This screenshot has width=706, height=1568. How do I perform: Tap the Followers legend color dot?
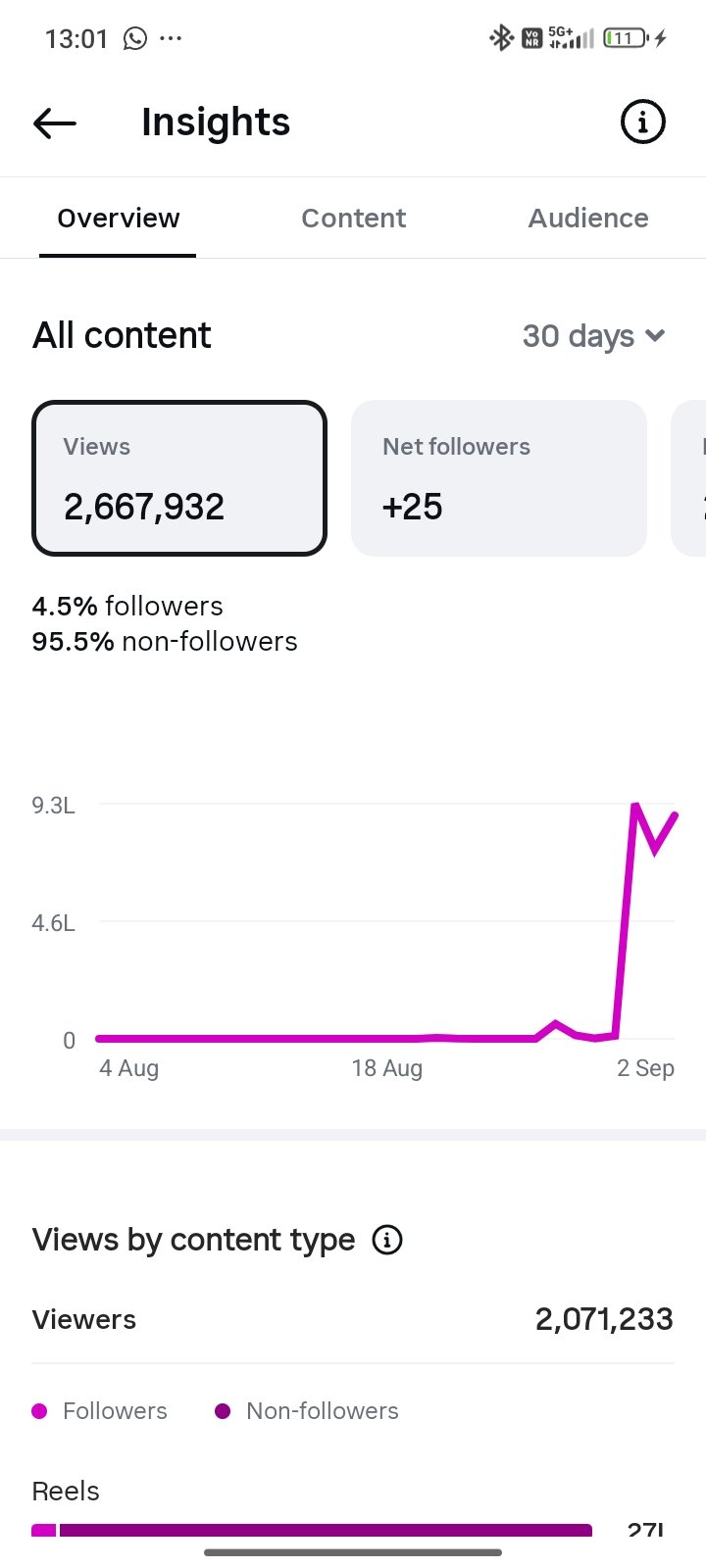[39, 1411]
